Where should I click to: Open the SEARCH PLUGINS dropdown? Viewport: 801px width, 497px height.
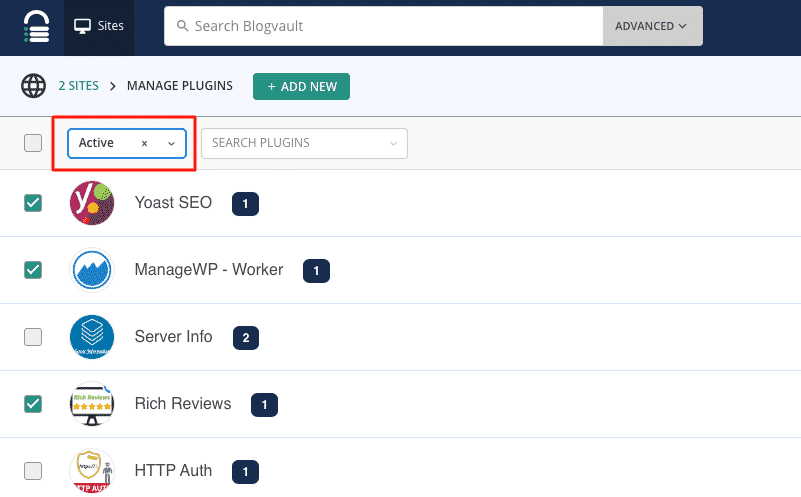point(304,144)
